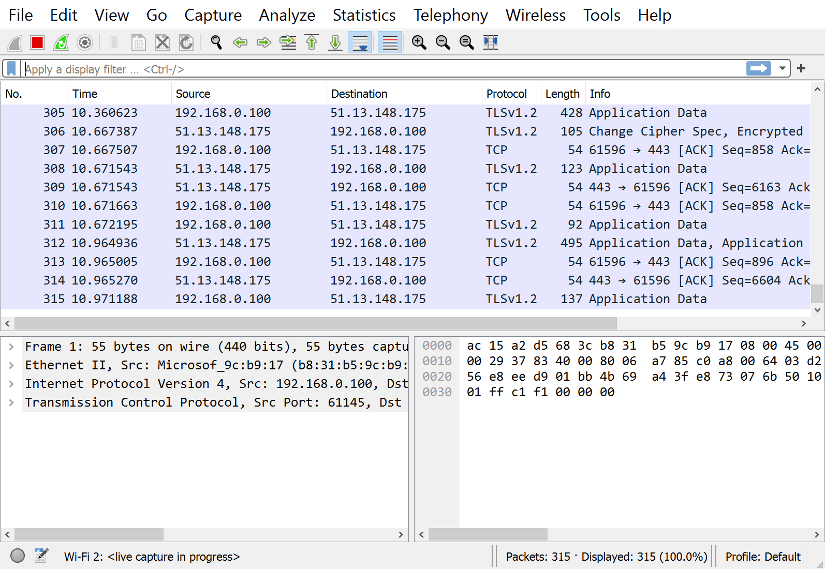Reload the capture file icon
825x569 pixels.
(x=186, y=43)
